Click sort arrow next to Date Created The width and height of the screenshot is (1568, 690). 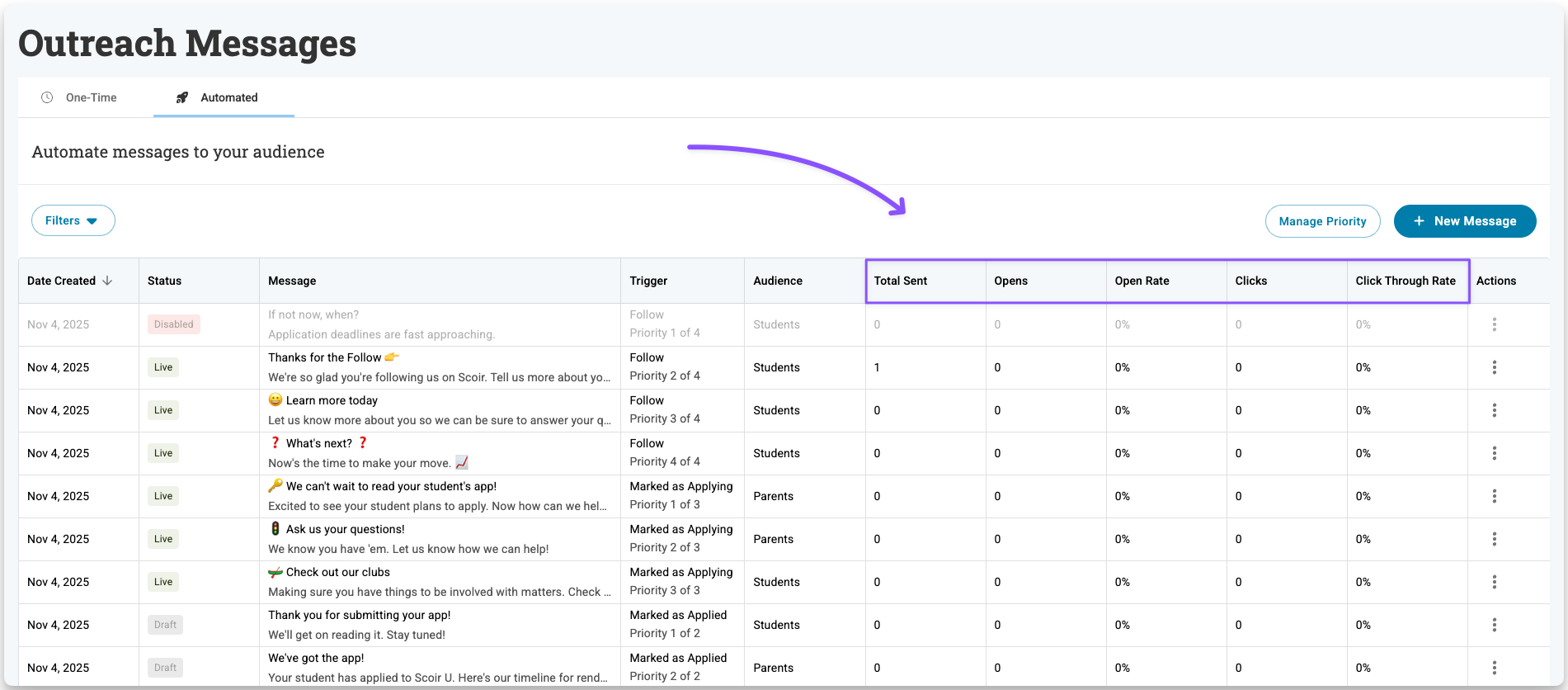pos(107,281)
